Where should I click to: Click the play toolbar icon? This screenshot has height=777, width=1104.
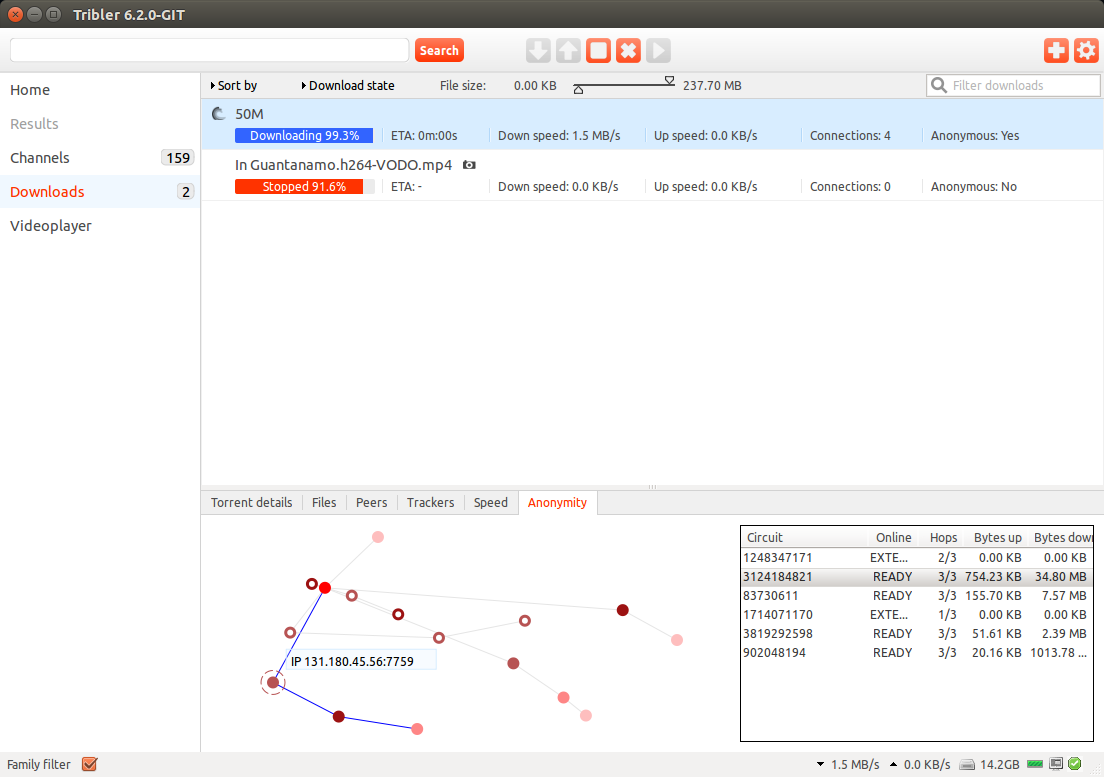(658, 51)
